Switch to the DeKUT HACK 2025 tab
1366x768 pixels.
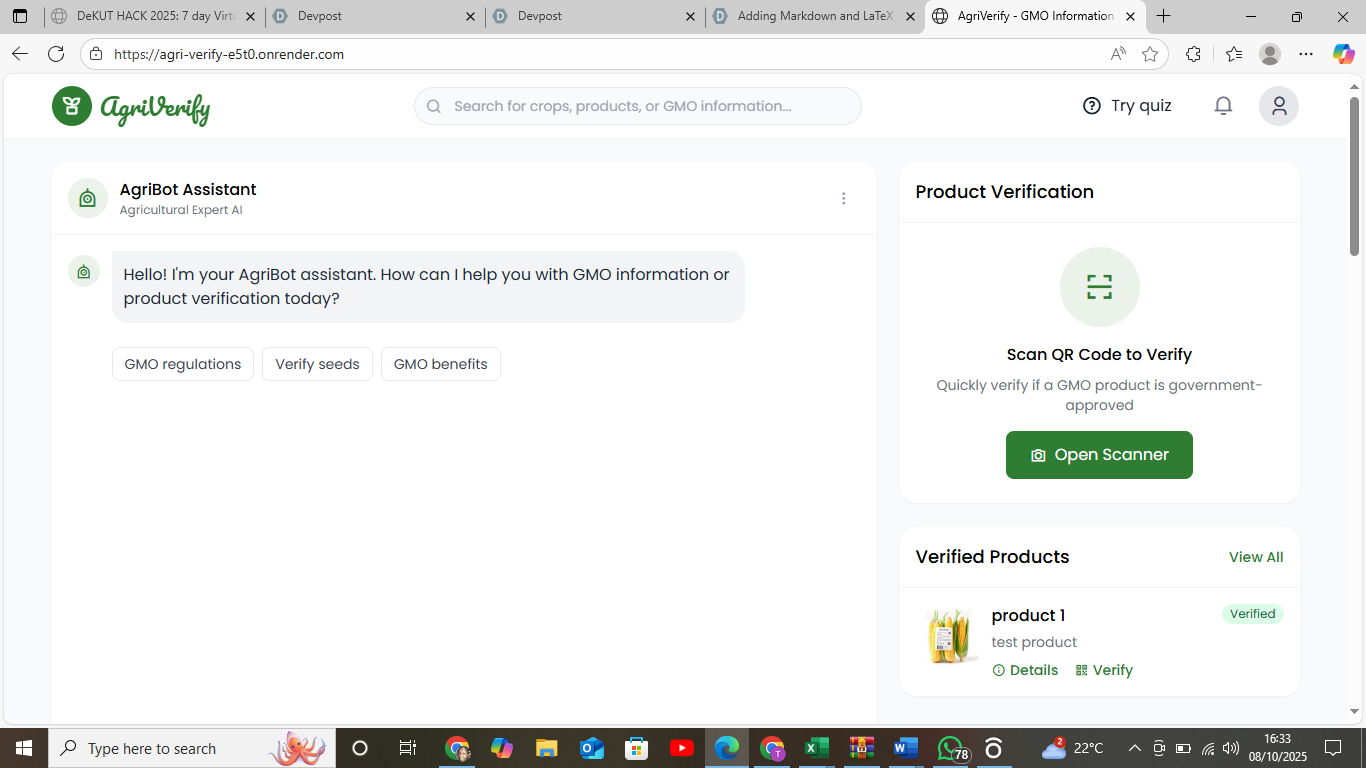pyautogui.click(x=154, y=16)
